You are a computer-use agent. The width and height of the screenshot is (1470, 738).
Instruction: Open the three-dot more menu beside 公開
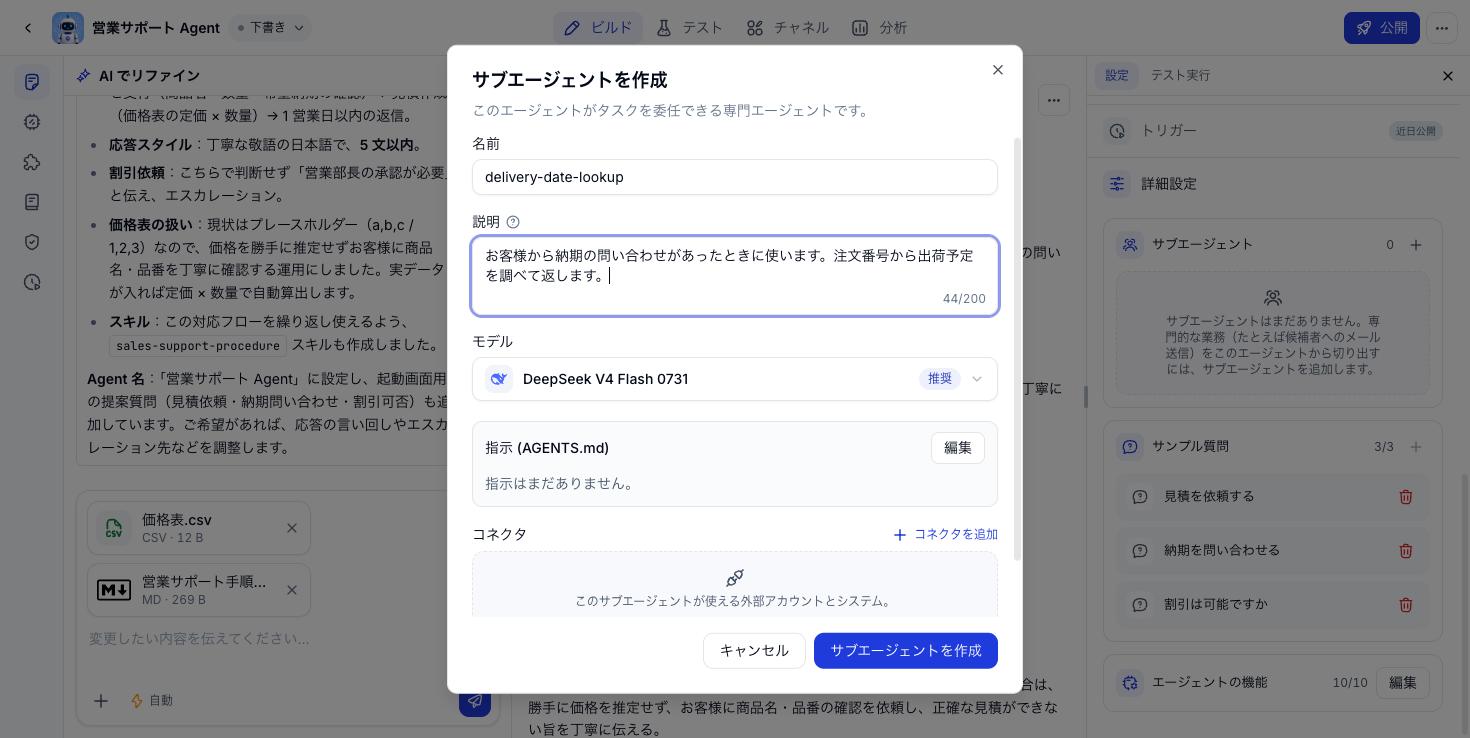1442,28
